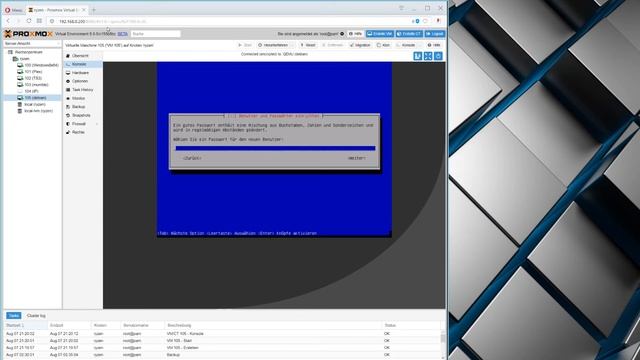
Task: Switch to the Cluster log tab
Action: [36, 316]
